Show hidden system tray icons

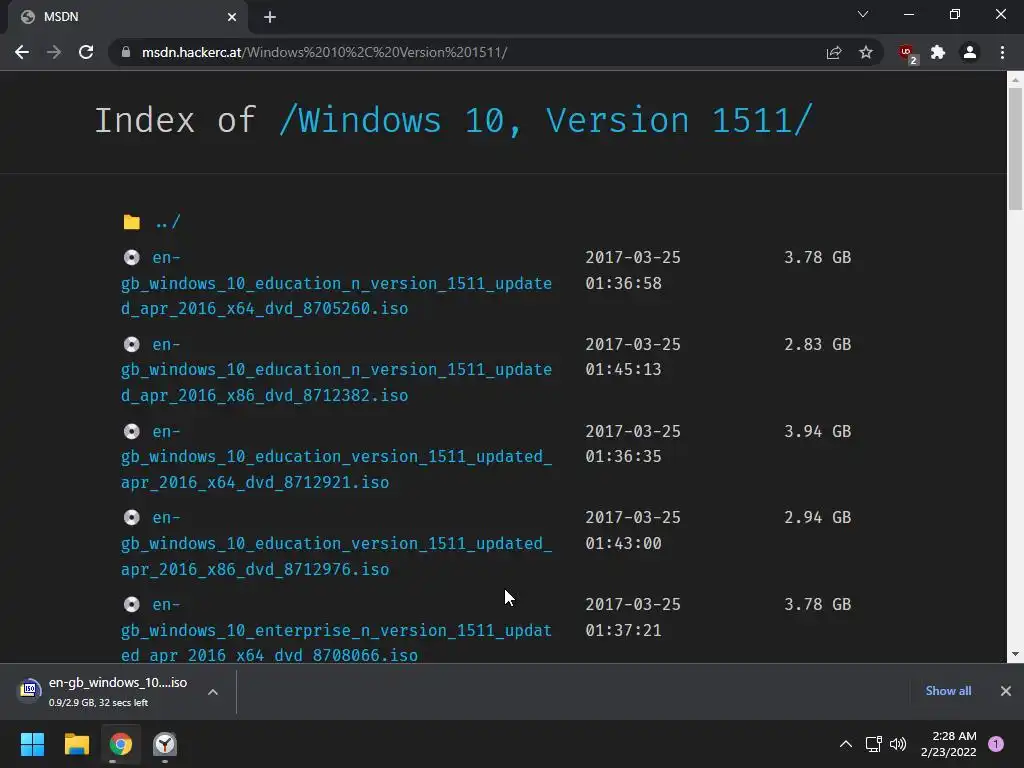click(x=846, y=744)
